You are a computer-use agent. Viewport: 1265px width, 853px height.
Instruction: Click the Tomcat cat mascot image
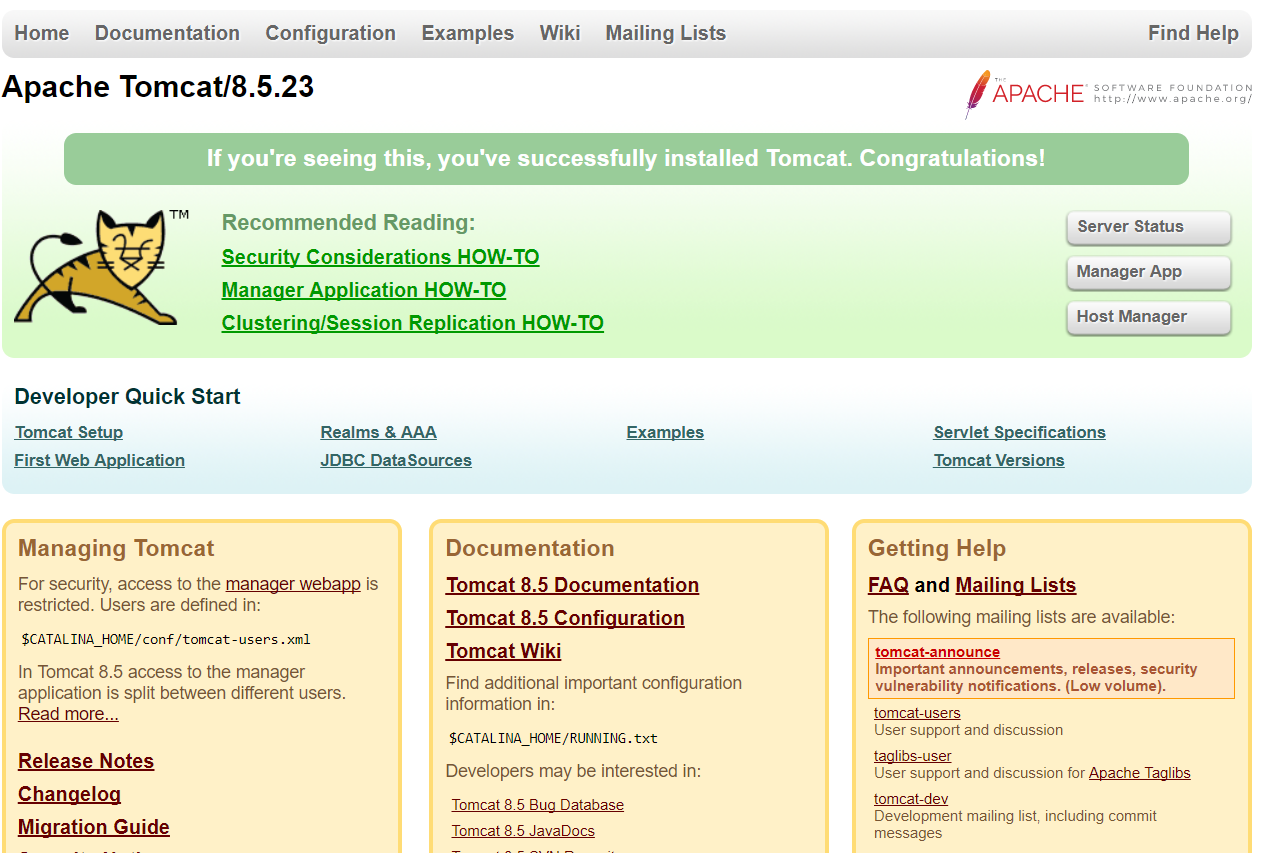[x=102, y=266]
